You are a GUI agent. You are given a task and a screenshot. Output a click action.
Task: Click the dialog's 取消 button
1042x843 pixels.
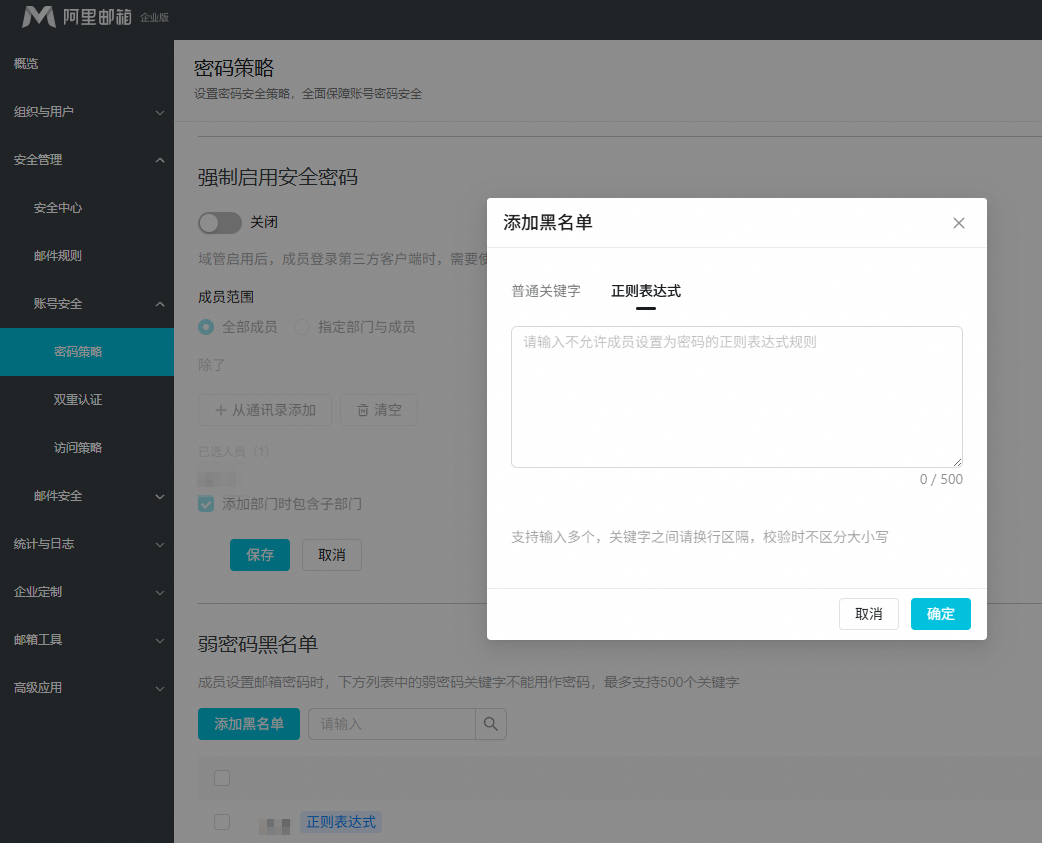[x=869, y=614]
